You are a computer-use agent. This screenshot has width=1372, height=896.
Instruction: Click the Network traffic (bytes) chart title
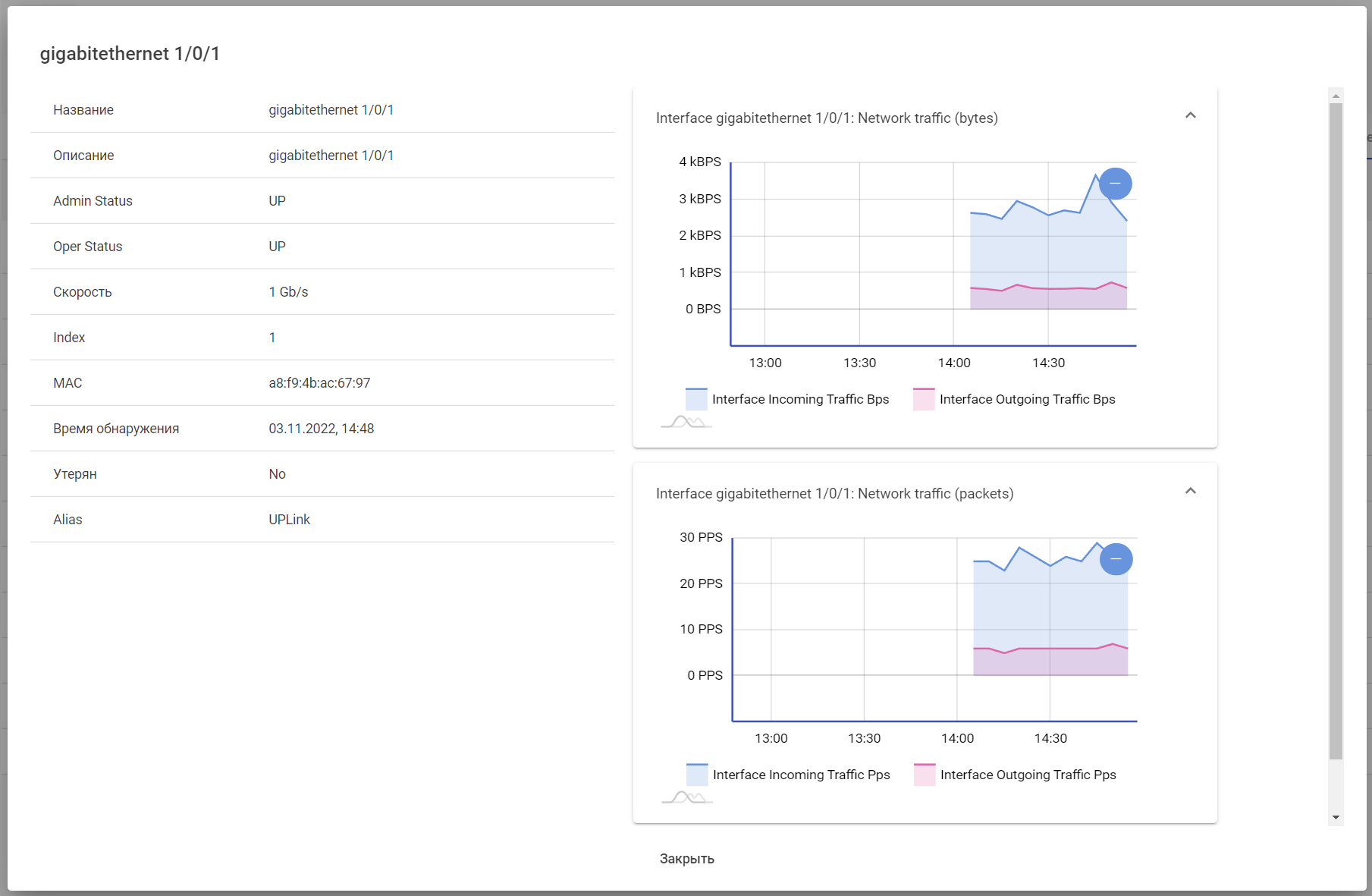tap(827, 118)
